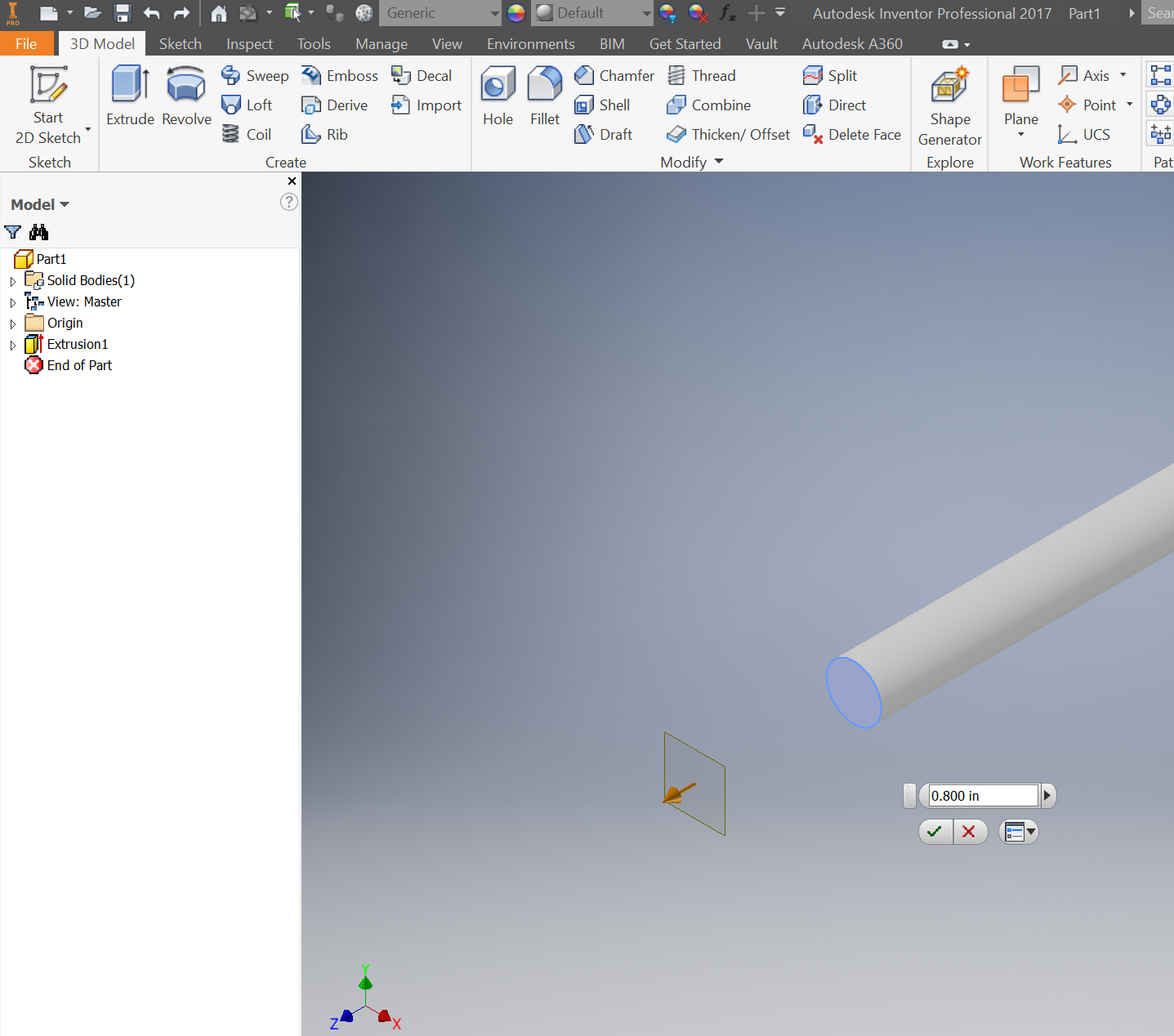The image size is (1174, 1036).
Task: Expand the Solid Bodies(1) node
Action: pyautogui.click(x=12, y=281)
